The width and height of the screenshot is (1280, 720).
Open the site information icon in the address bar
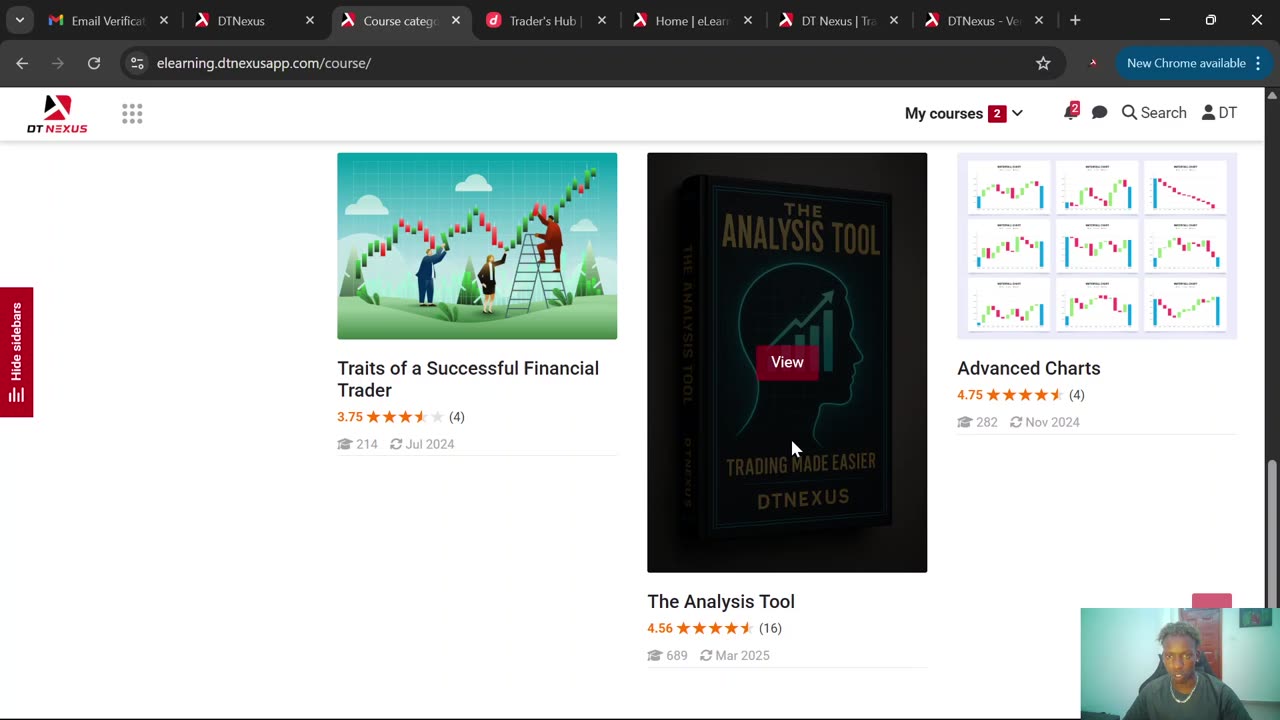[x=137, y=63]
